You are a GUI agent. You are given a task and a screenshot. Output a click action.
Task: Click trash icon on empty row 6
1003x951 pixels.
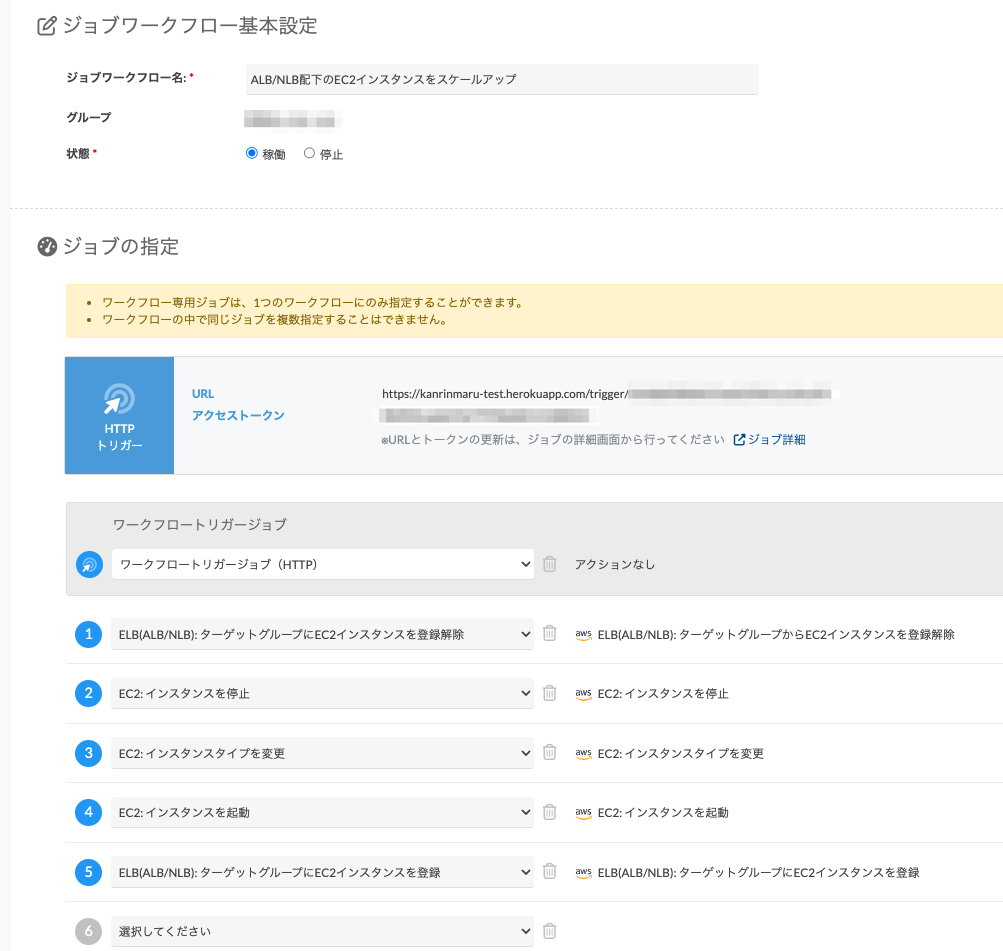[x=549, y=931]
